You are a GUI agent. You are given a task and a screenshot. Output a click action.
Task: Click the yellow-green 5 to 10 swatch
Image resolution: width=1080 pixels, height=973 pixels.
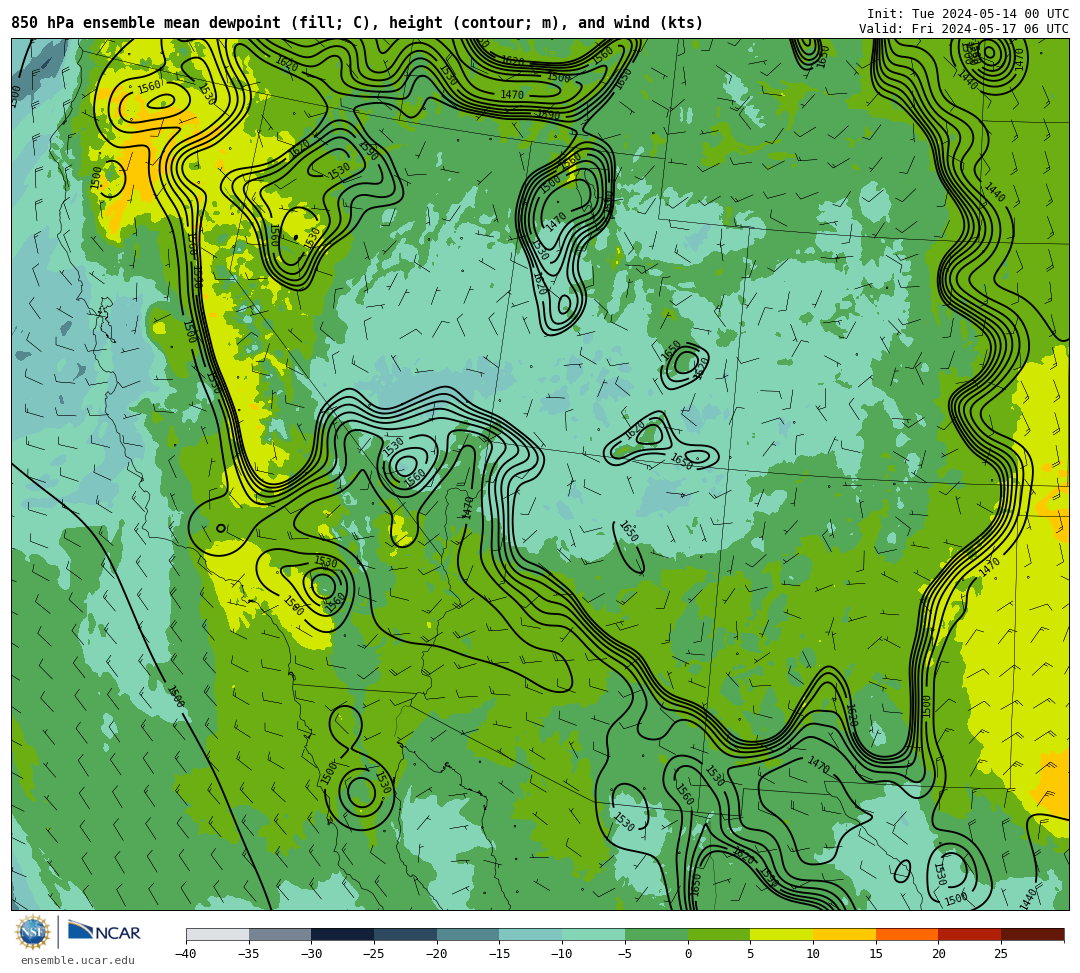tap(782, 934)
